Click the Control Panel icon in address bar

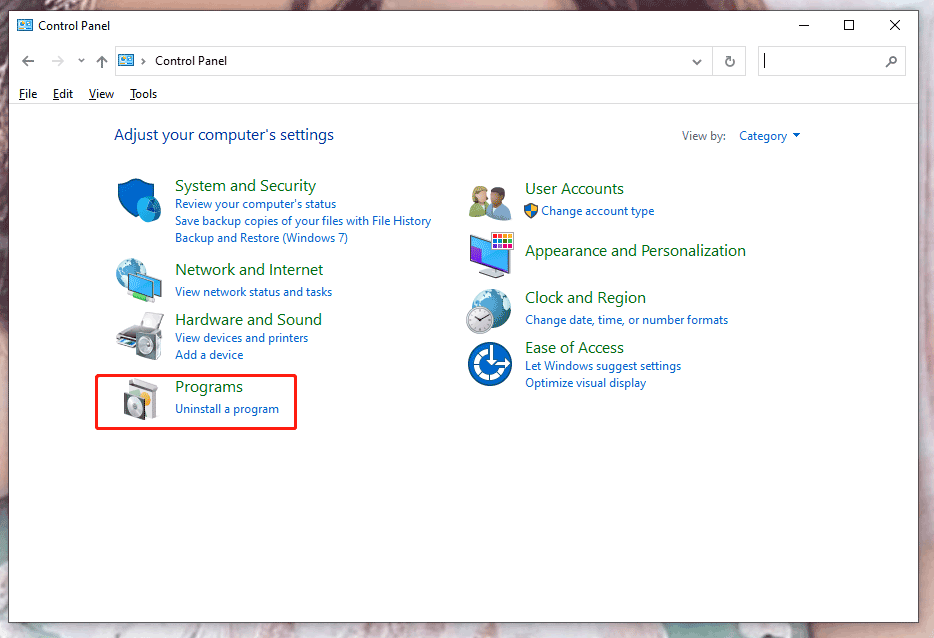point(126,60)
